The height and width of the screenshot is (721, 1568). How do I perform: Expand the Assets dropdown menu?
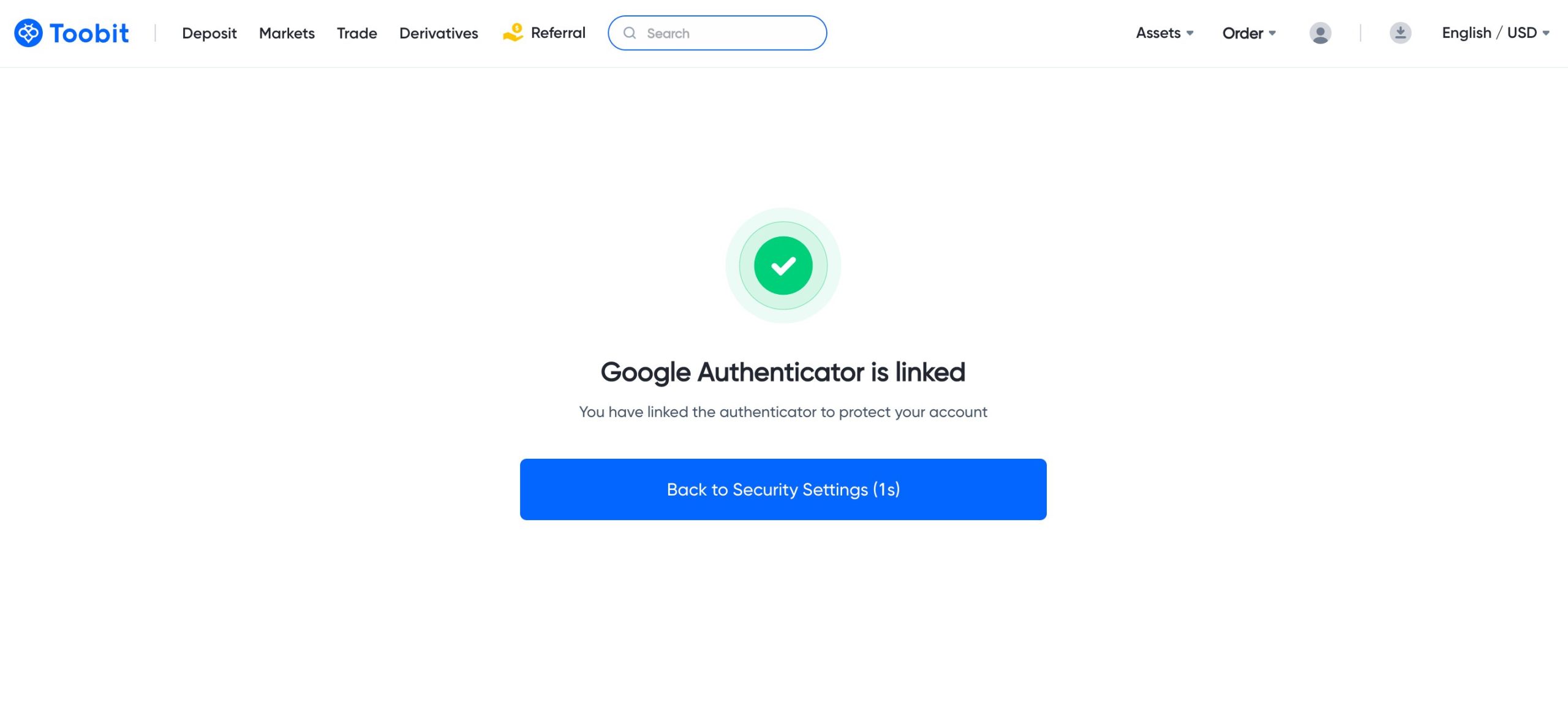tap(1164, 33)
